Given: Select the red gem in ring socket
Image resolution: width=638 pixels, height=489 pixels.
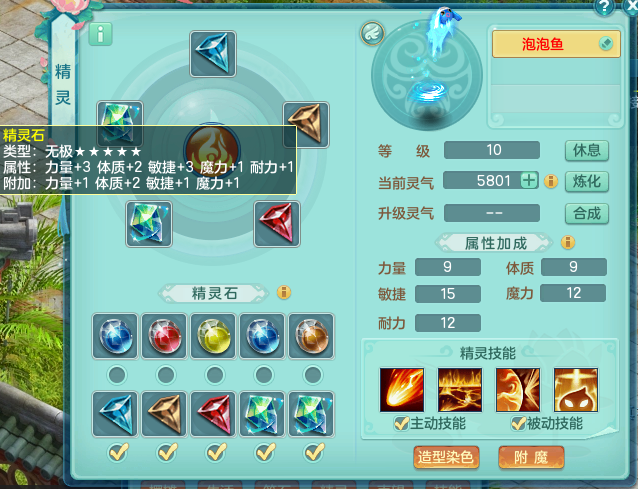Looking at the screenshot, I should click(x=277, y=224).
